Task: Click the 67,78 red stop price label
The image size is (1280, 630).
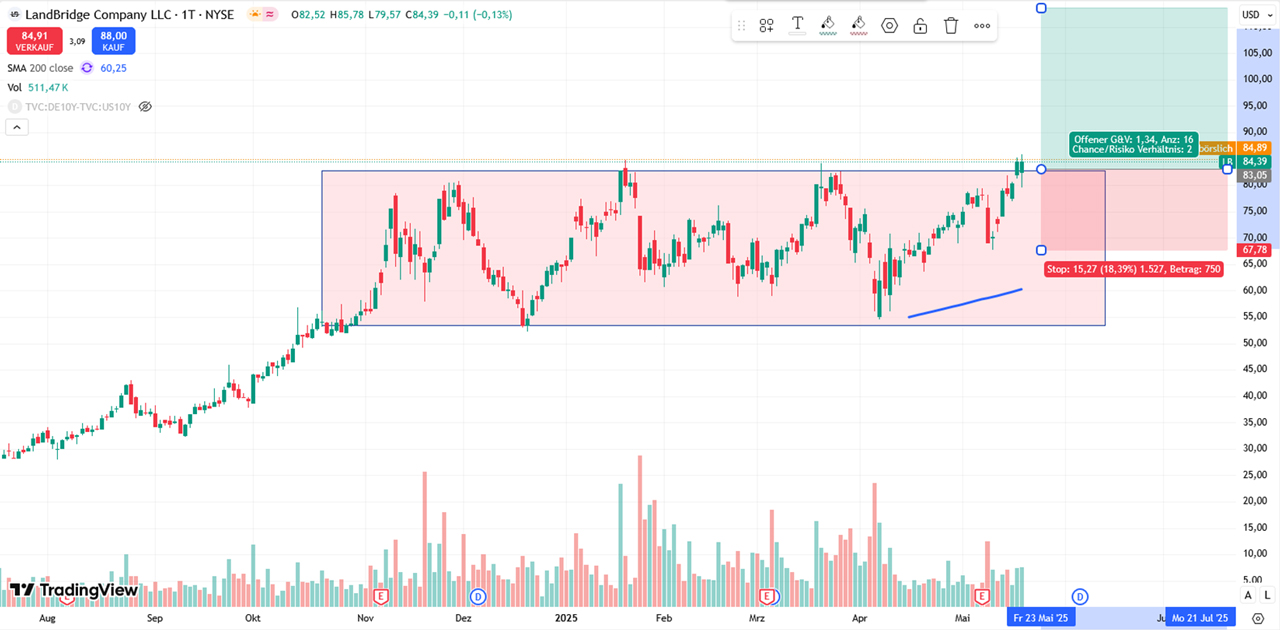Action: click(1254, 249)
